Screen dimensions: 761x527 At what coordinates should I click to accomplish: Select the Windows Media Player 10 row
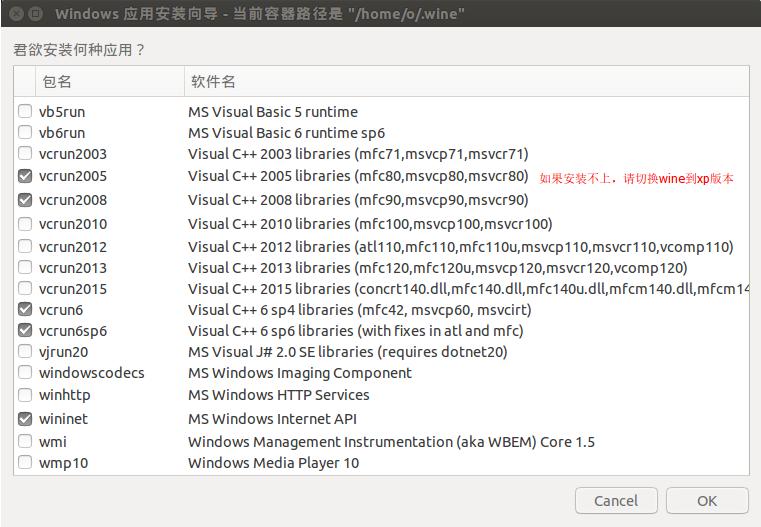pos(273,463)
